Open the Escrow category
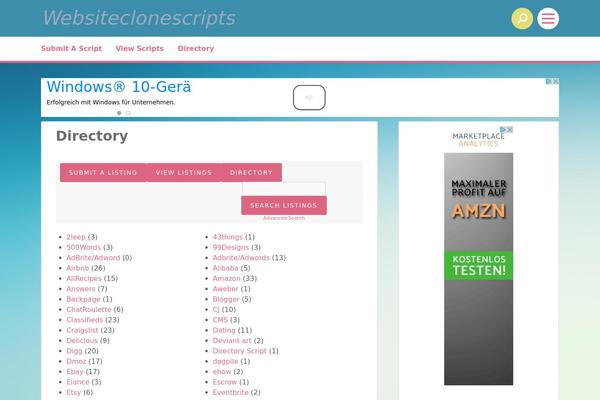Screen dimensions: 600x400 (x=225, y=382)
